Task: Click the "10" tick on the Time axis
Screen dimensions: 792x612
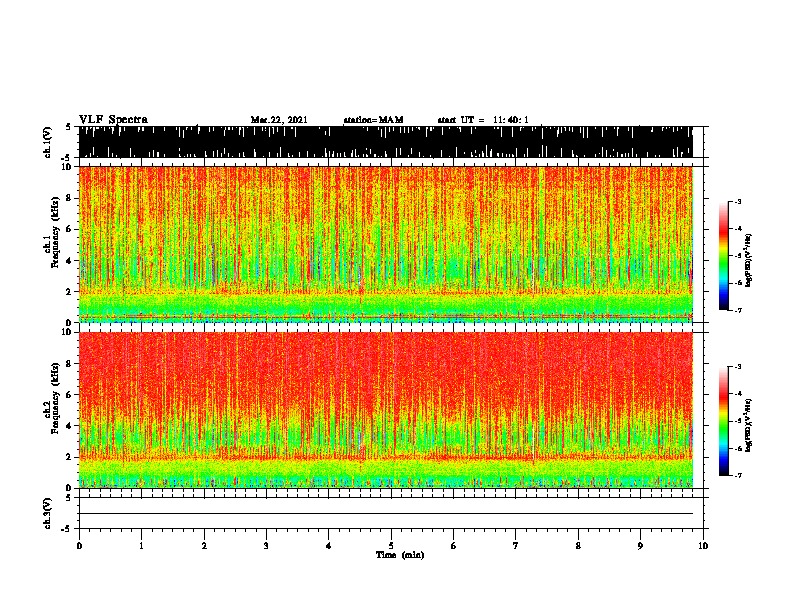Action: (703, 546)
